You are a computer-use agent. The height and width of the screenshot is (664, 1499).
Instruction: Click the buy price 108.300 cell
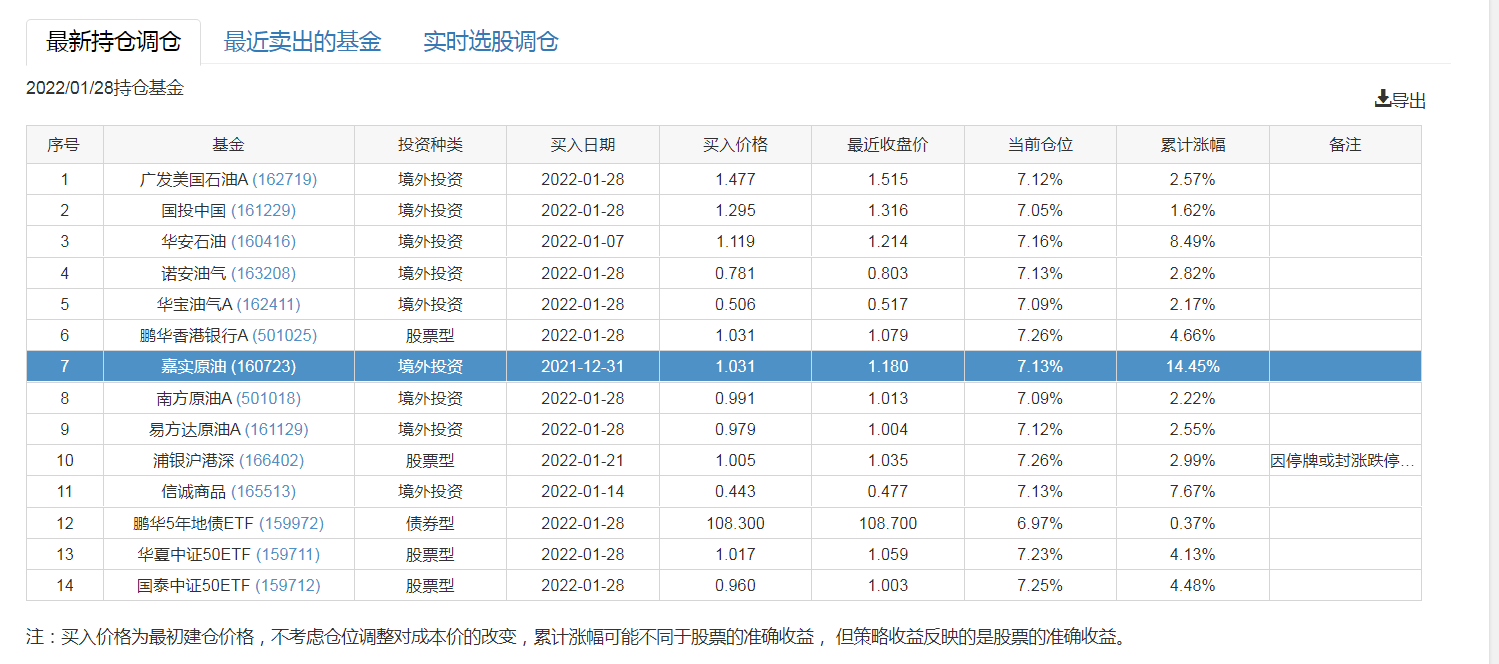(736, 524)
